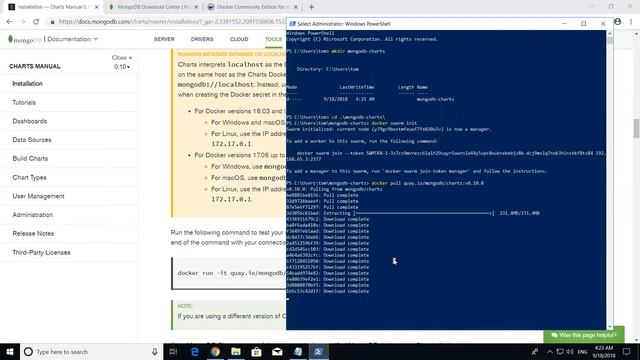Click the address bar URL
This screenshot has width=640, height=360.
(171, 22)
